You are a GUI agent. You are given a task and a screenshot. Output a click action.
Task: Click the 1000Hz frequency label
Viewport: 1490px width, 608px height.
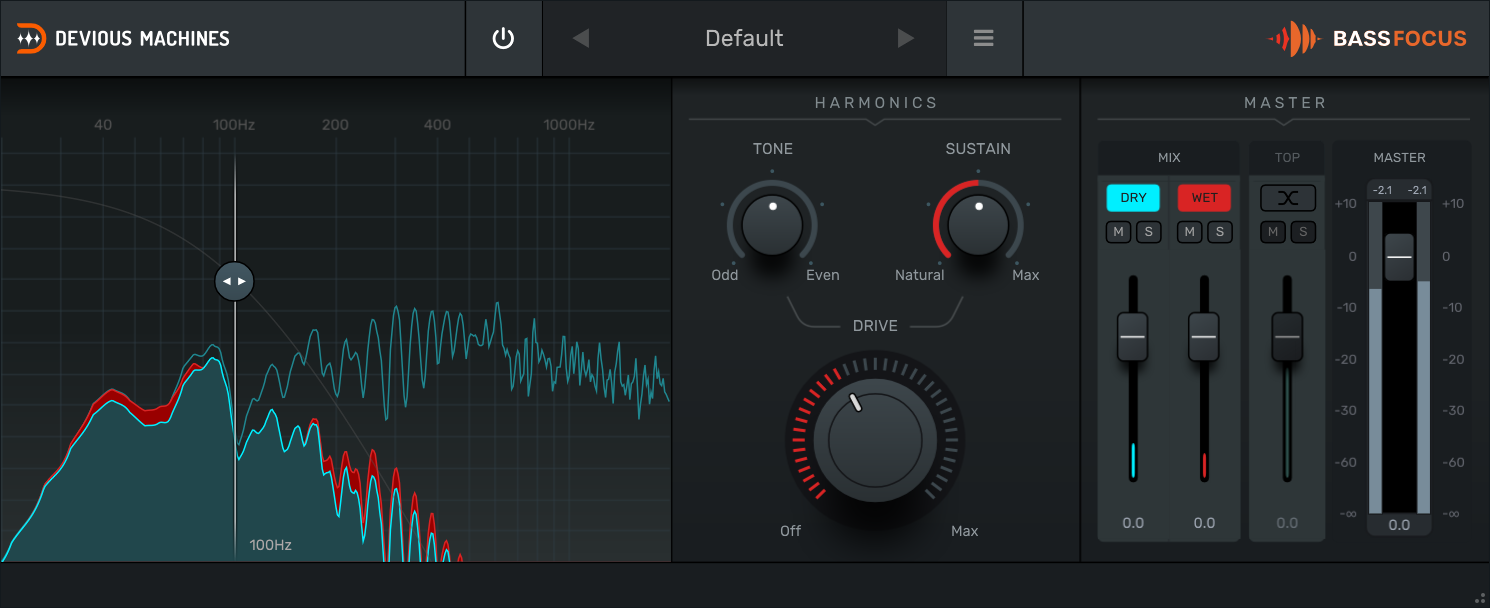tap(569, 125)
